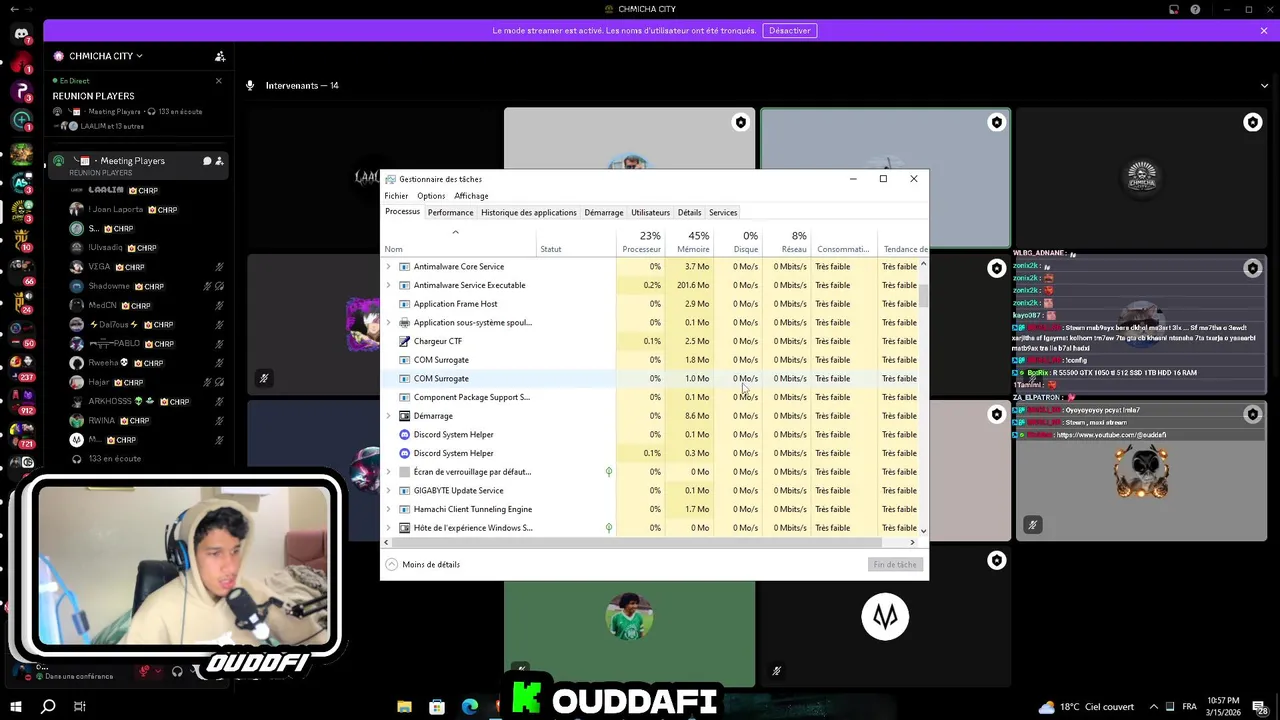This screenshot has height=720, width=1280.
Task: Sort processes by Disque column
Action: pos(740,242)
